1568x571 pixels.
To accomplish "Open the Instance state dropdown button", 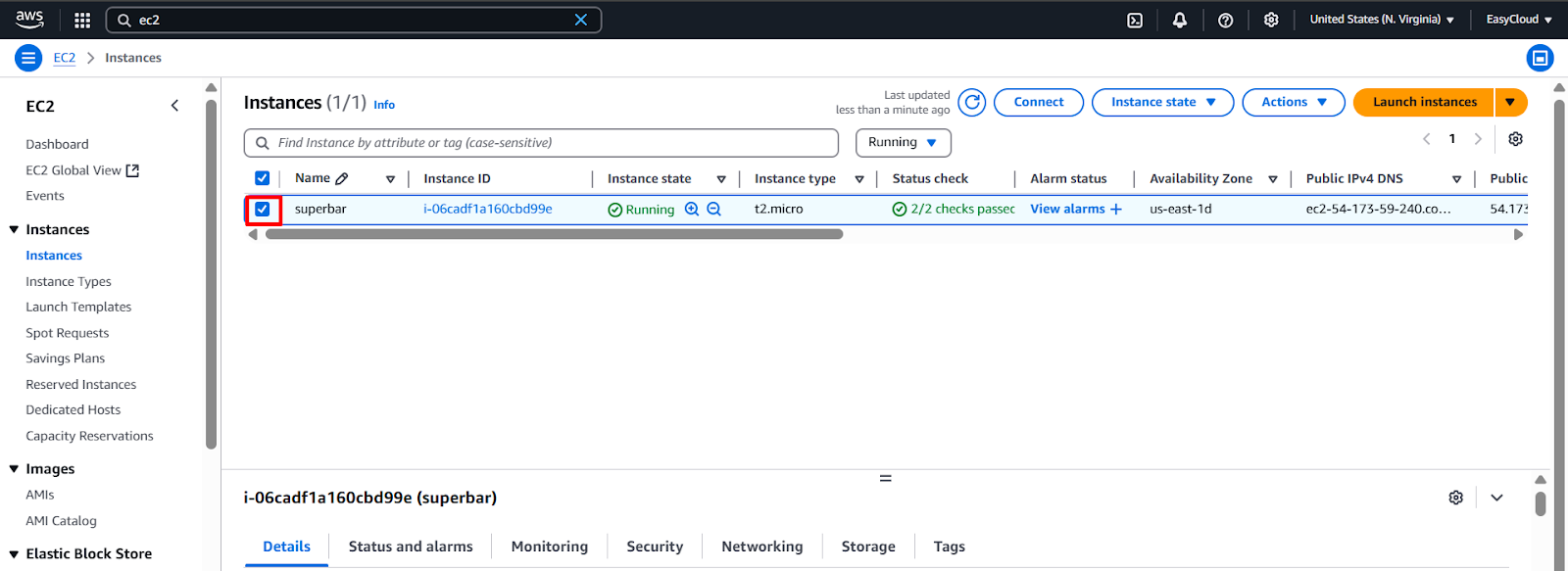I will 1162,102.
